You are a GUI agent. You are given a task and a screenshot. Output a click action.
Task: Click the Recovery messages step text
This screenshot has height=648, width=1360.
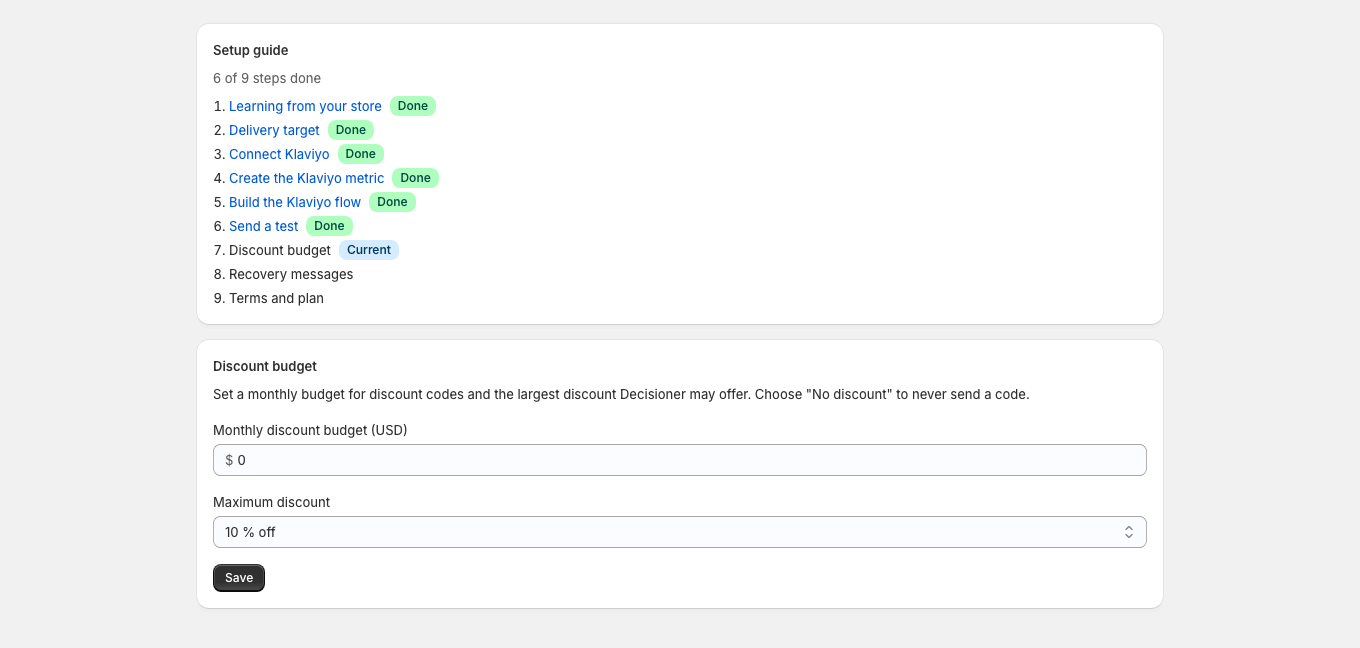291,274
